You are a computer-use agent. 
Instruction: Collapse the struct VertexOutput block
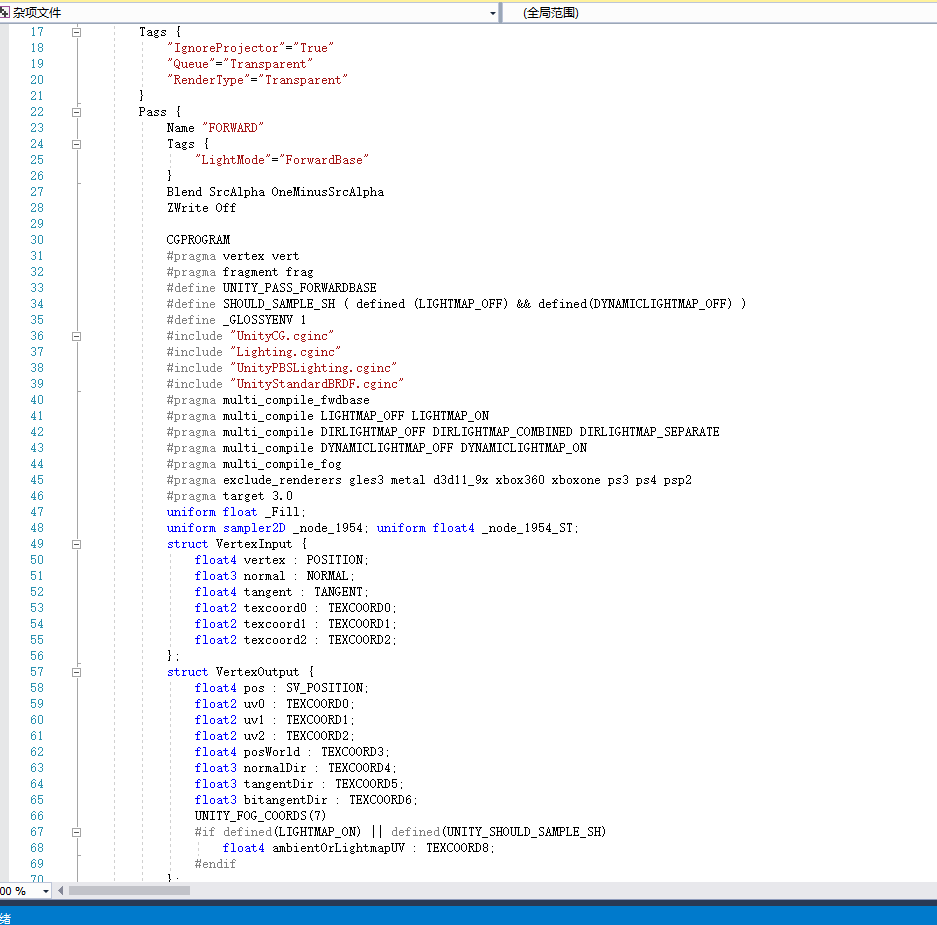coord(77,672)
